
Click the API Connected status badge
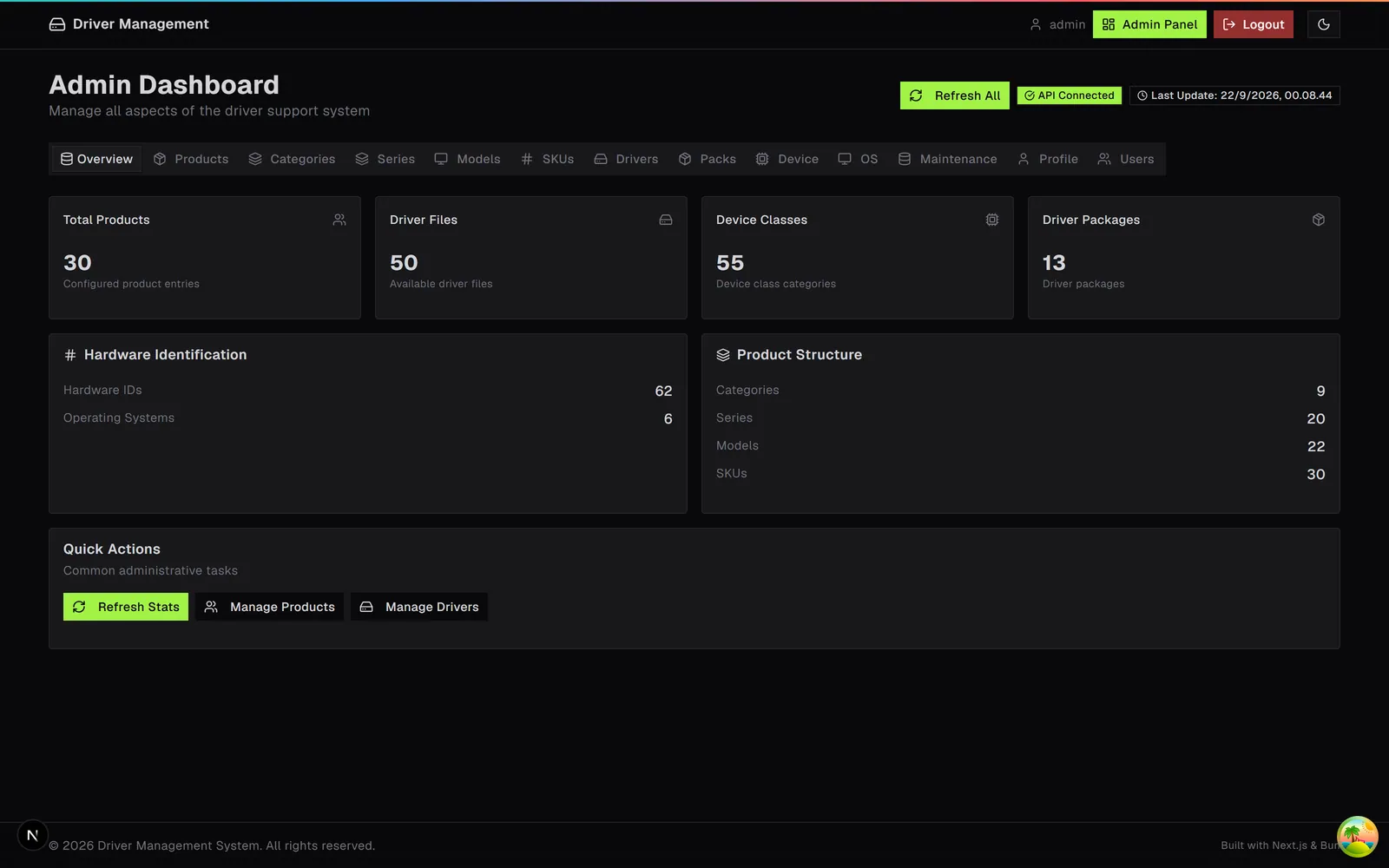[x=1069, y=95]
